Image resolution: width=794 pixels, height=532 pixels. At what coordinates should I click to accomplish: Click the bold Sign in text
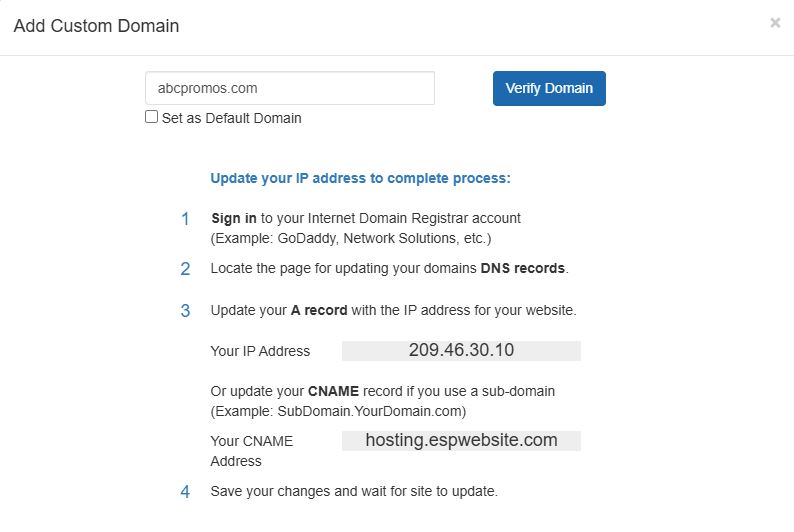[x=234, y=218]
